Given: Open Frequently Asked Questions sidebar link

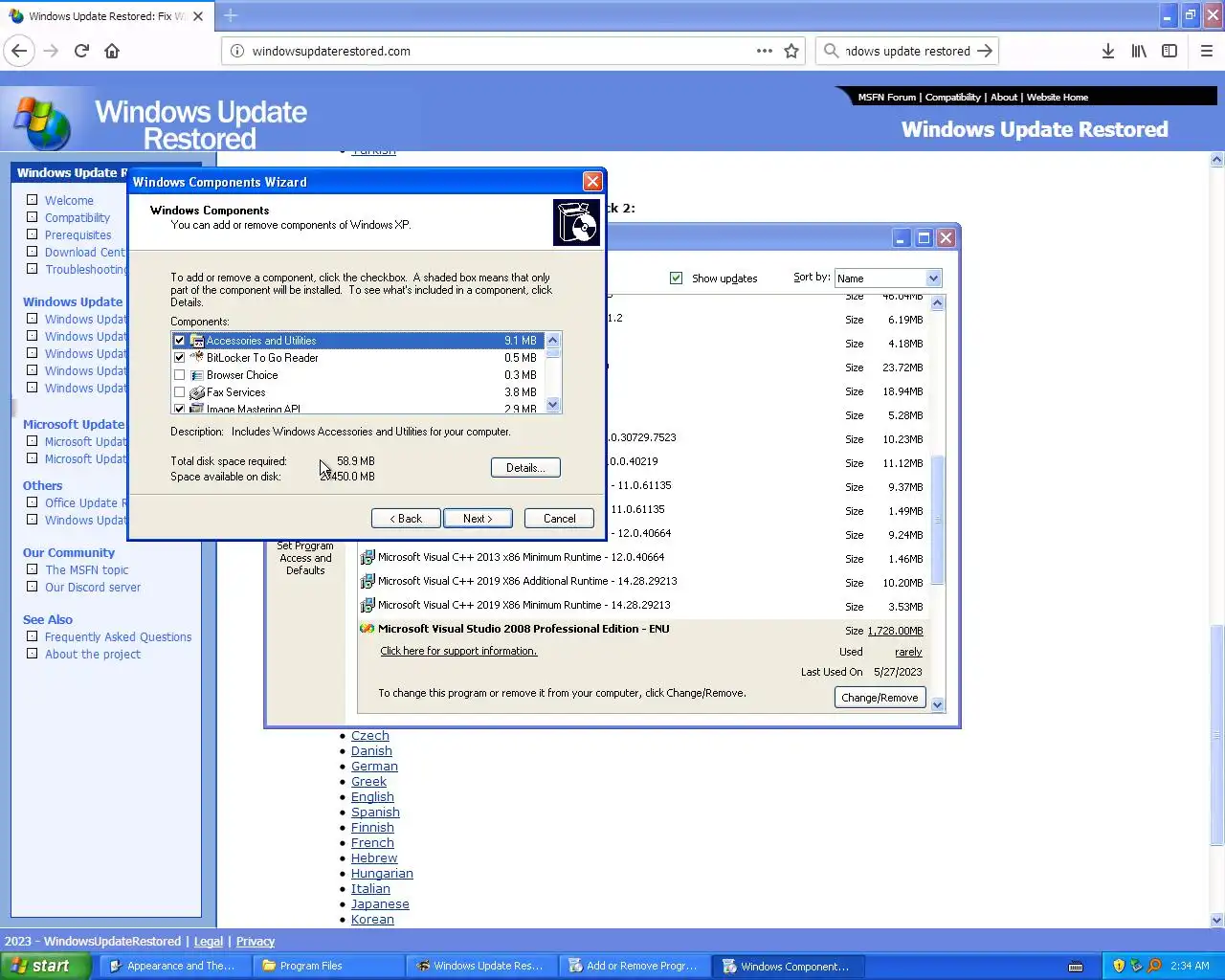Looking at the screenshot, I should click(x=118, y=637).
